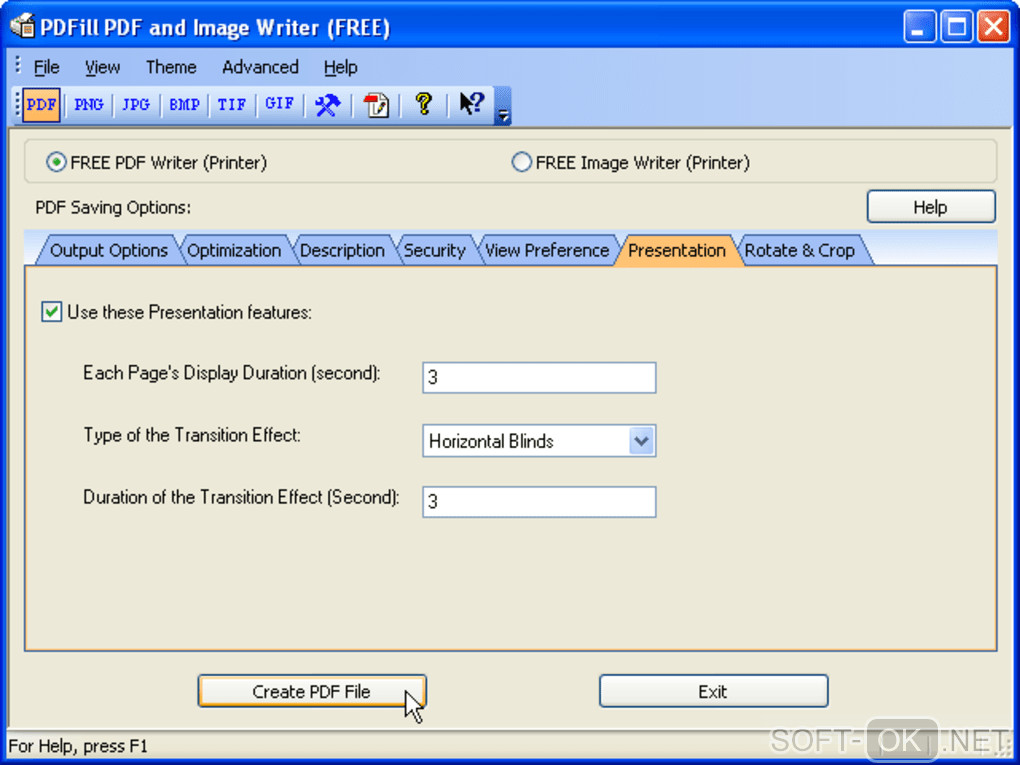Click the toolbar drag handle grip
The width and height of the screenshot is (1020, 765).
click(18, 105)
